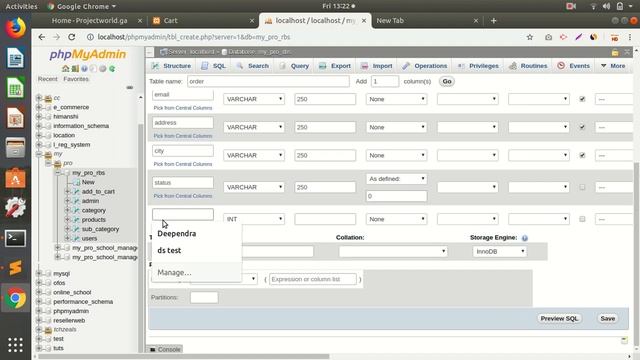The height and width of the screenshot is (360, 640).
Task: Toggle Null checkbox for address column
Action: (x=582, y=127)
